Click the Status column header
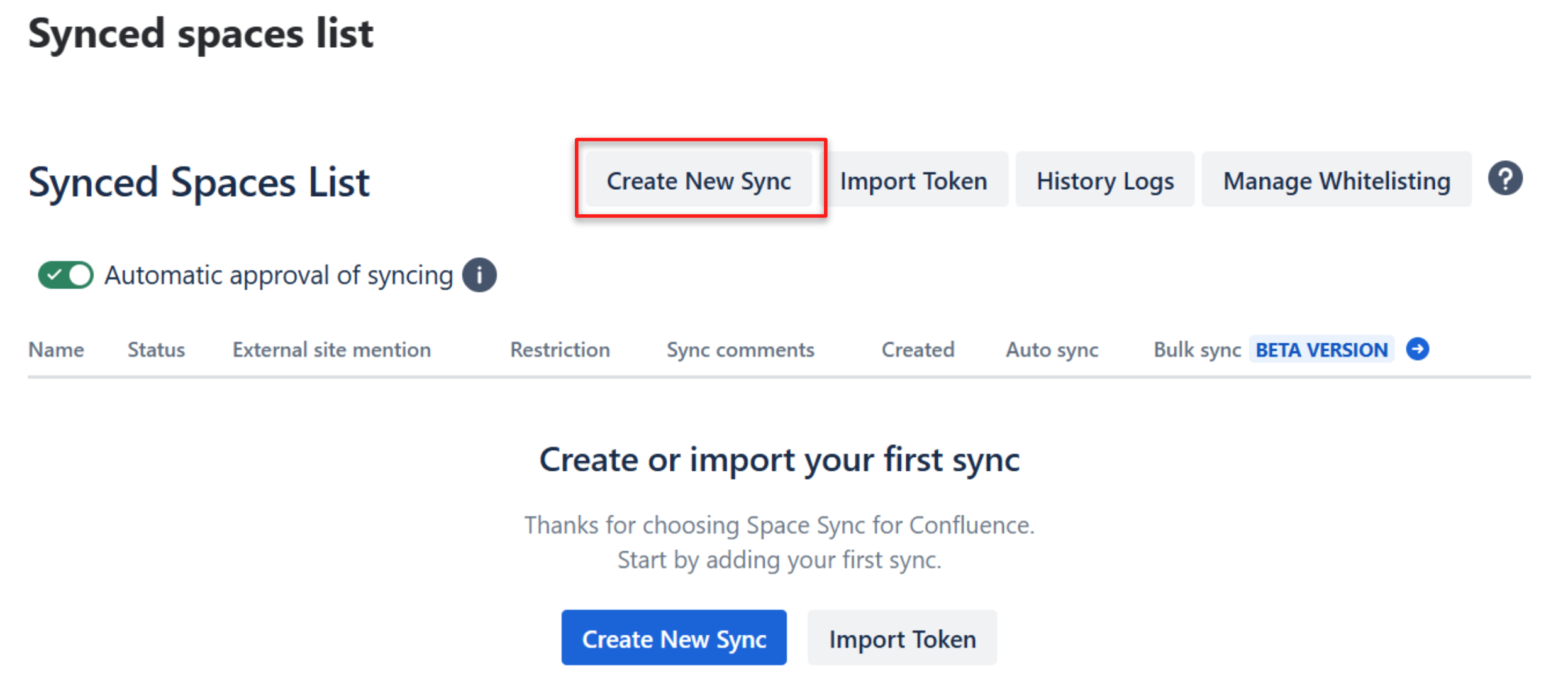Screen dimensions: 1568x687 [x=156, y=349]
